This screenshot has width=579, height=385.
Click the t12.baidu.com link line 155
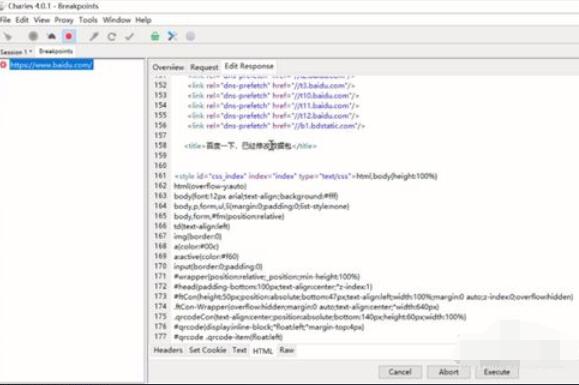[273, 116]
